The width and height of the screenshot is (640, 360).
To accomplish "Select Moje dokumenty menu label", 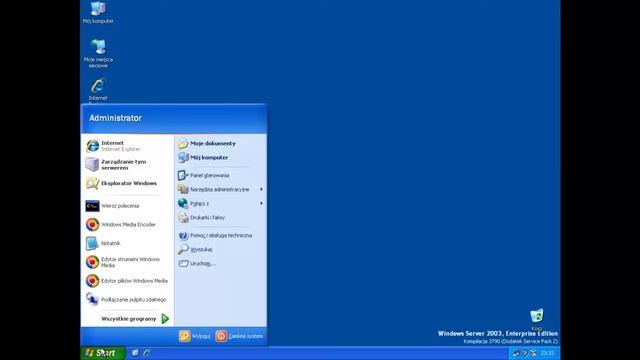I will (x=213, y=144).
